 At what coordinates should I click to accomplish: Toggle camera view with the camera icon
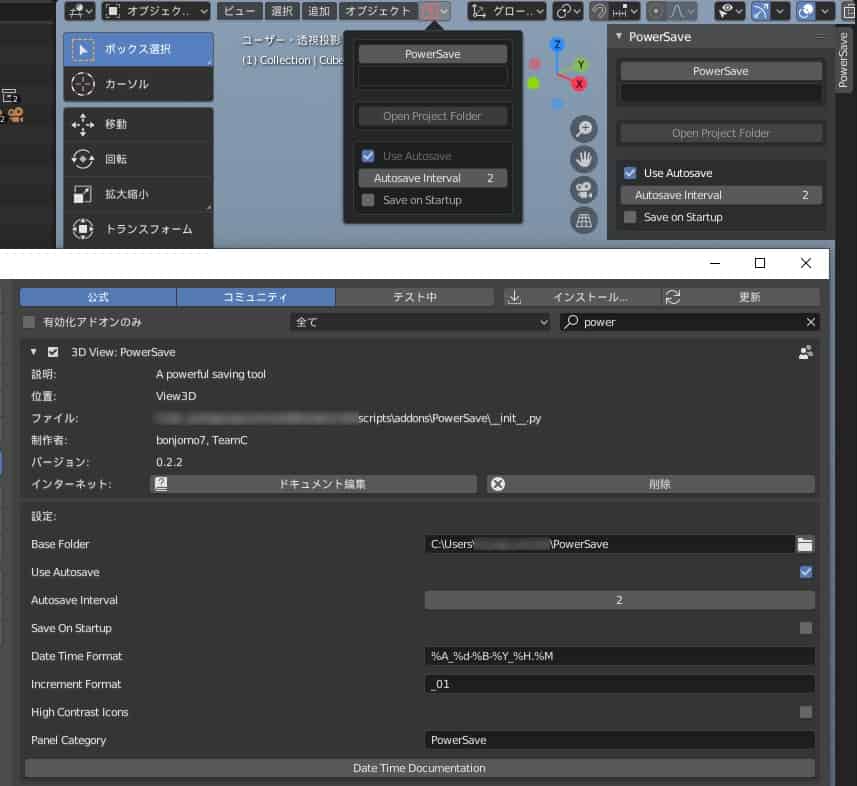(x=584, y=190)
